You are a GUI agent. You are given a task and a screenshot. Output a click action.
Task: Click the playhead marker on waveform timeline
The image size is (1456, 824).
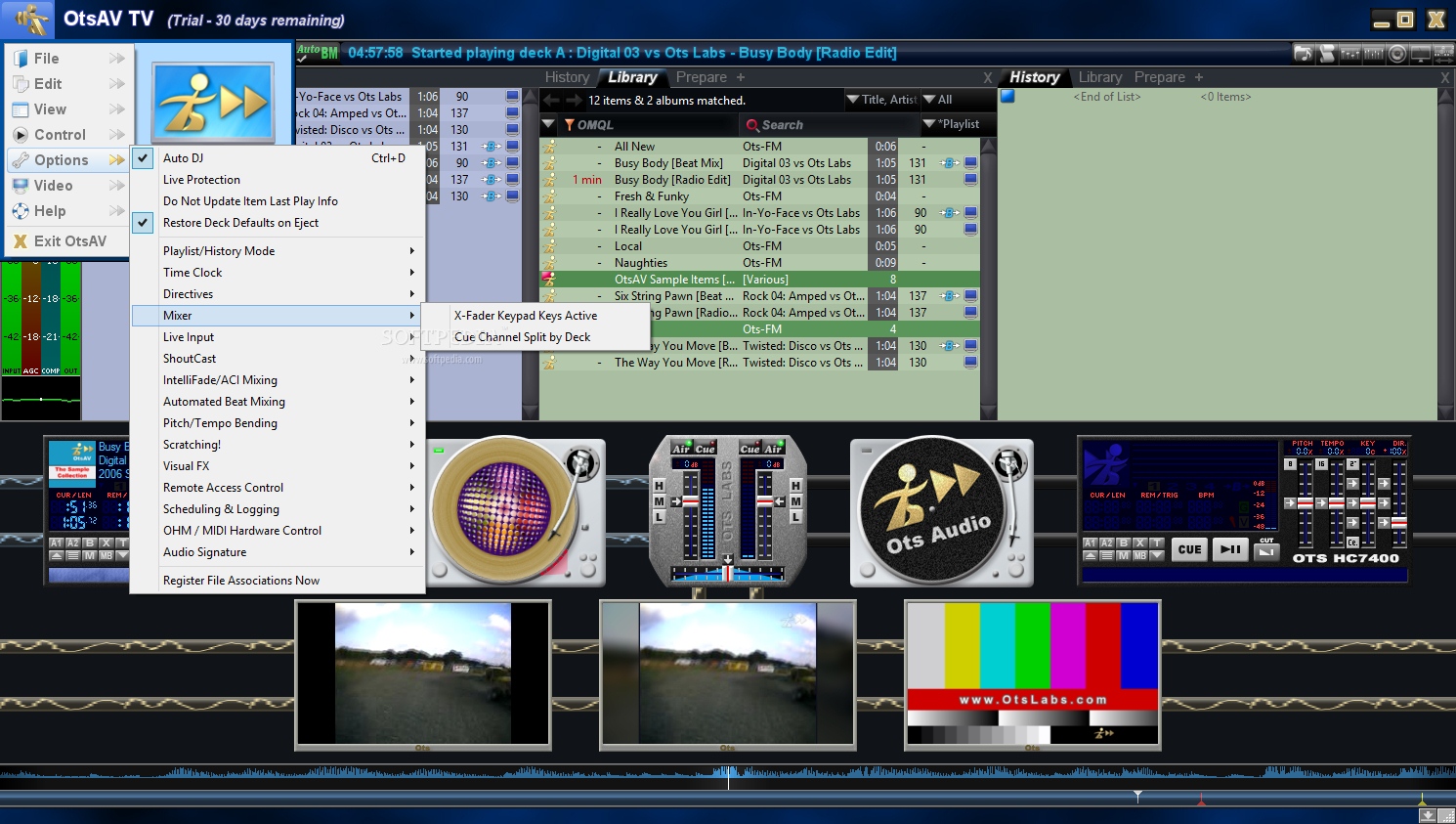point(728,777)
